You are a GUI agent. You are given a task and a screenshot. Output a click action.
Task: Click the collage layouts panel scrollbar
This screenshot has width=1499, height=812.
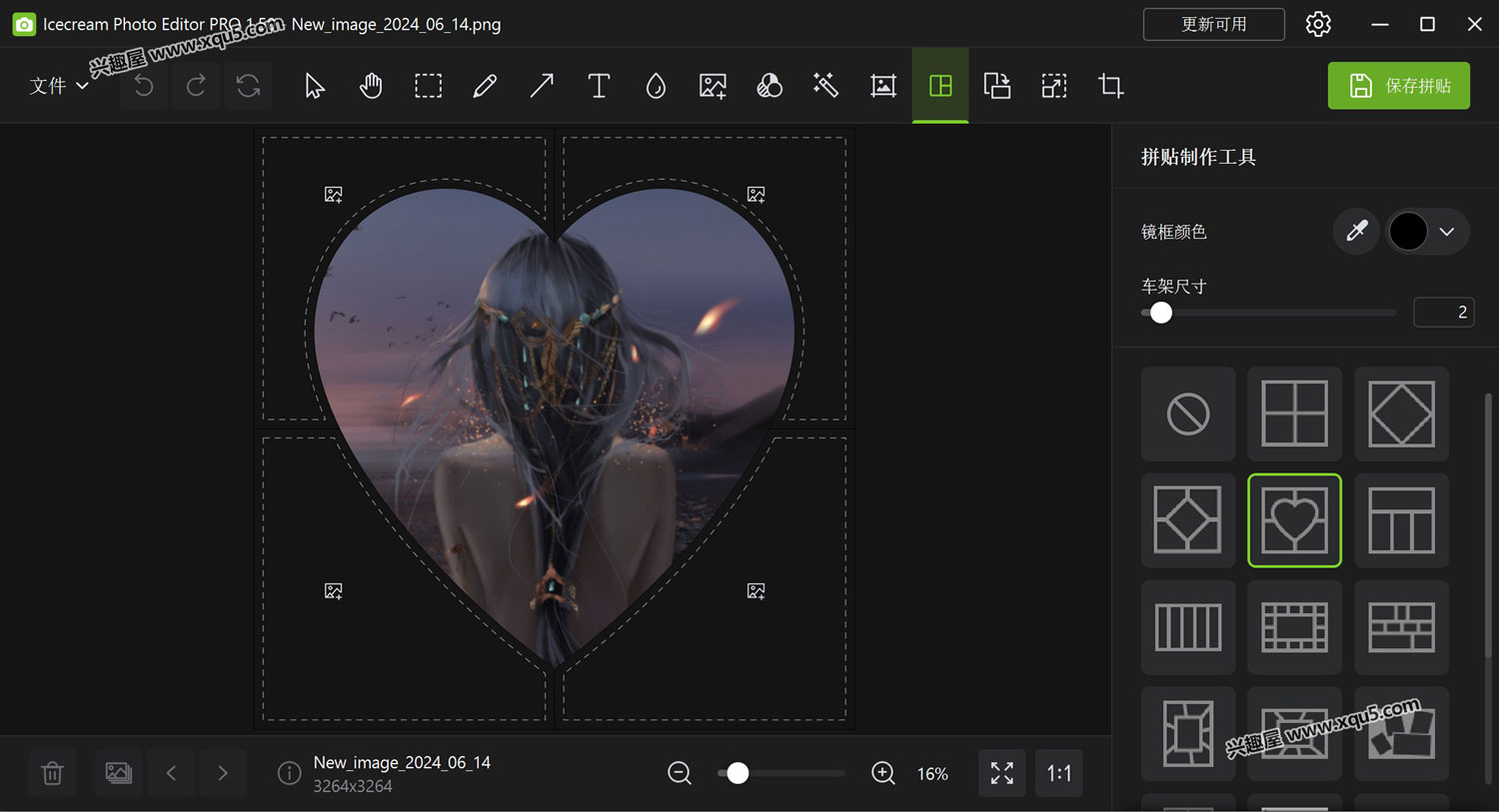click(x=1488, y=524)
